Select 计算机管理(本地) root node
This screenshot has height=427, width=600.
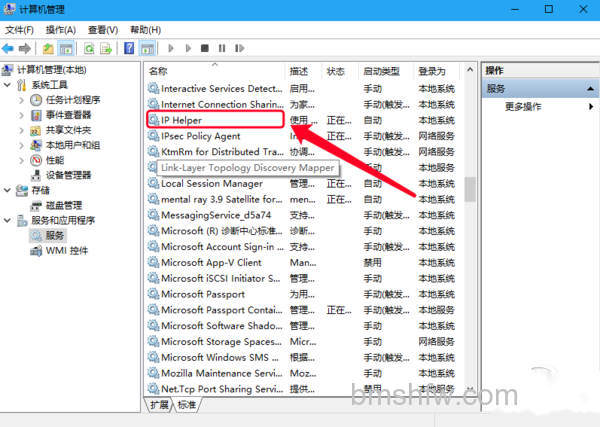point(52,70)
